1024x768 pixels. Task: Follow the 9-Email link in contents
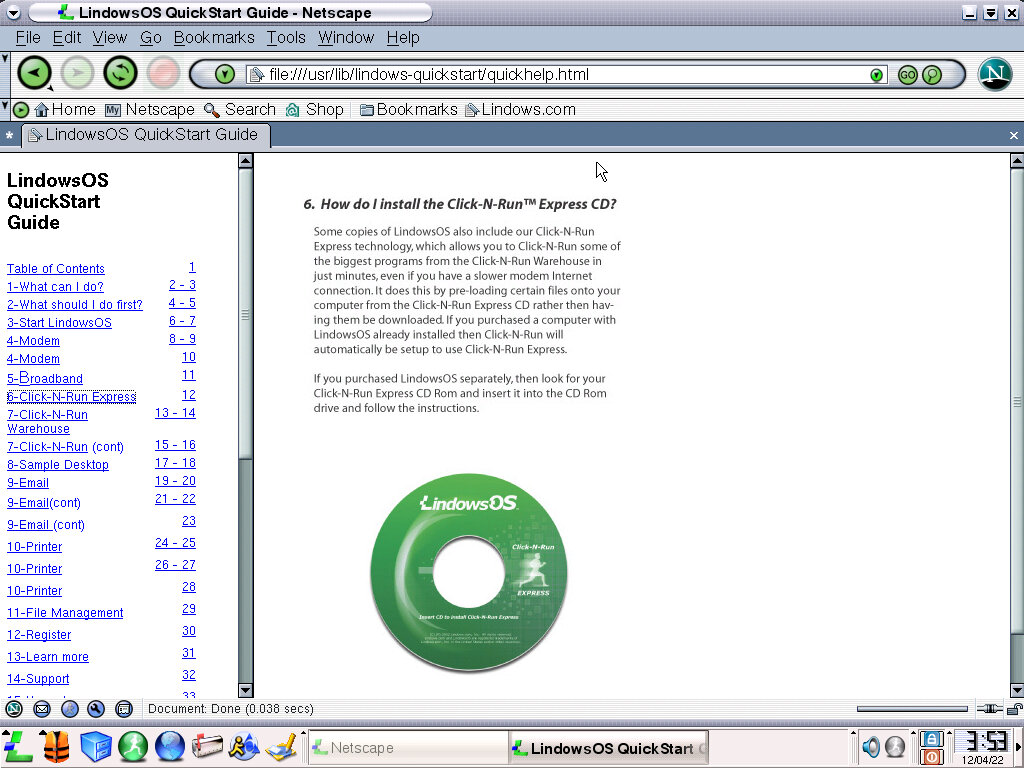[x=28, y=483]
